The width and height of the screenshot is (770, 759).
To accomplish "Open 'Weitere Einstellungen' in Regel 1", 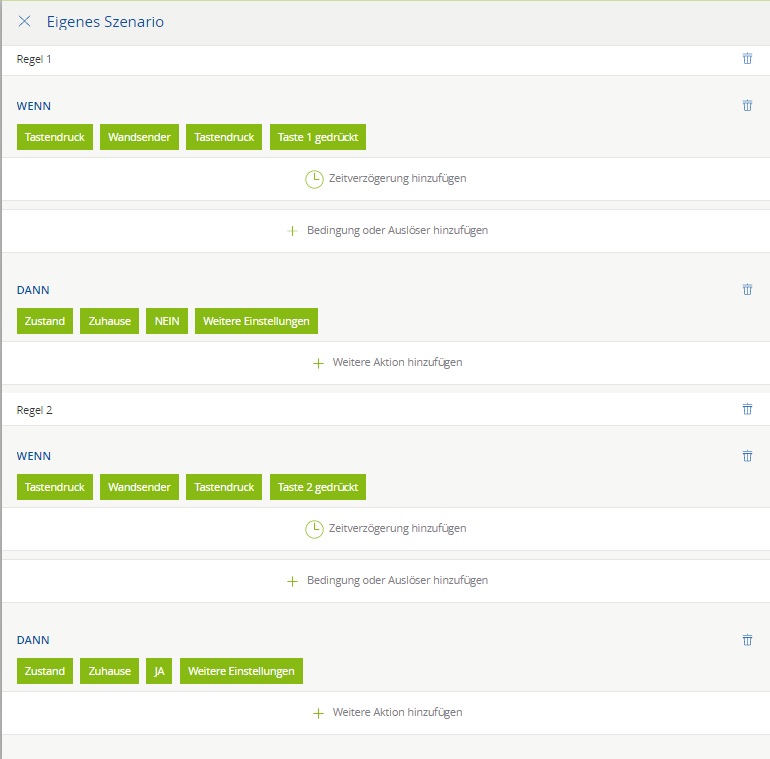I will point(256,321).
